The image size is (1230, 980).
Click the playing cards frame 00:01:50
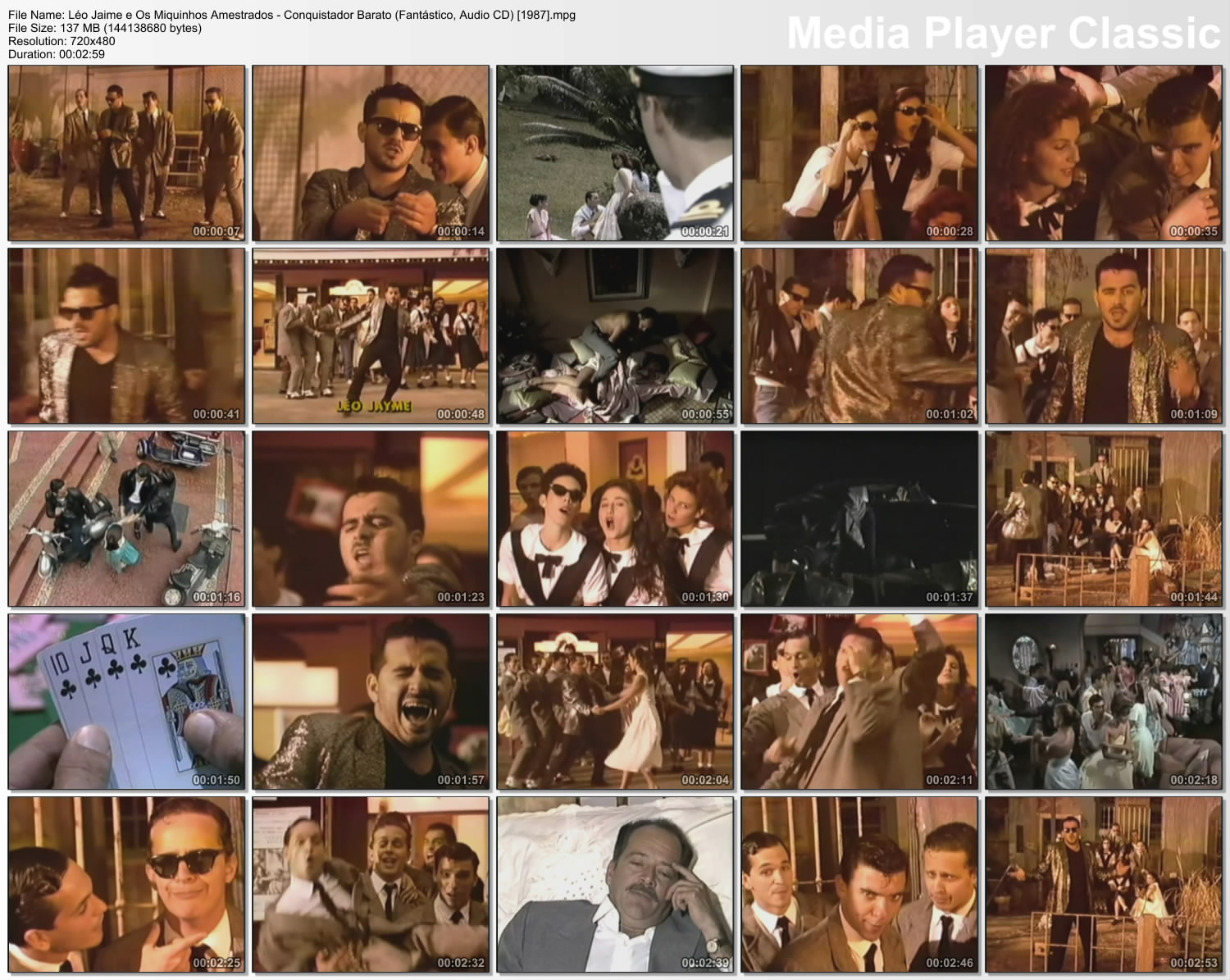click(x=126, y=702)
